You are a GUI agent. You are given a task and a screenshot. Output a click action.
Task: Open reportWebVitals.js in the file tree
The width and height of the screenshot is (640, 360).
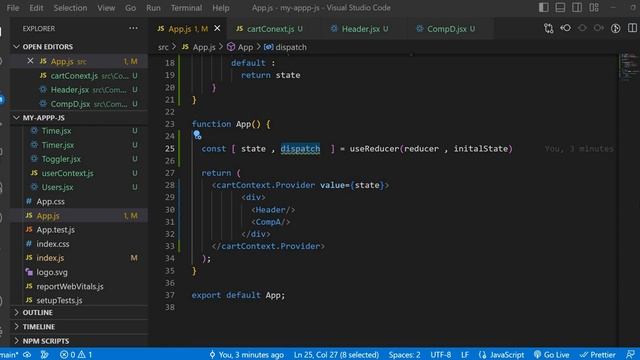78,286
